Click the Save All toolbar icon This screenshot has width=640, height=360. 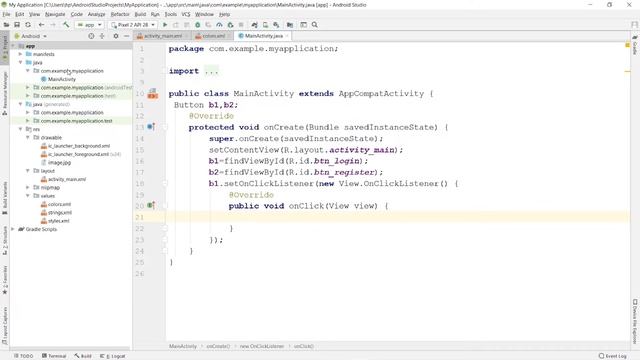coord(17,25)
